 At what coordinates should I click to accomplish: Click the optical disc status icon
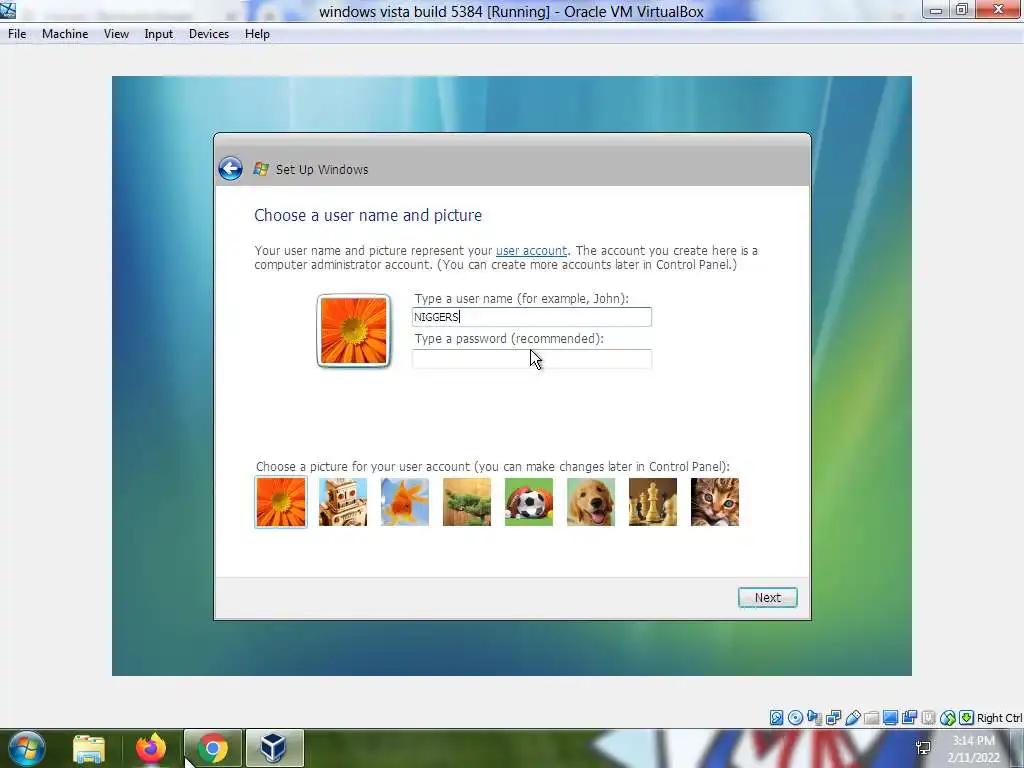tap(795, 718)
